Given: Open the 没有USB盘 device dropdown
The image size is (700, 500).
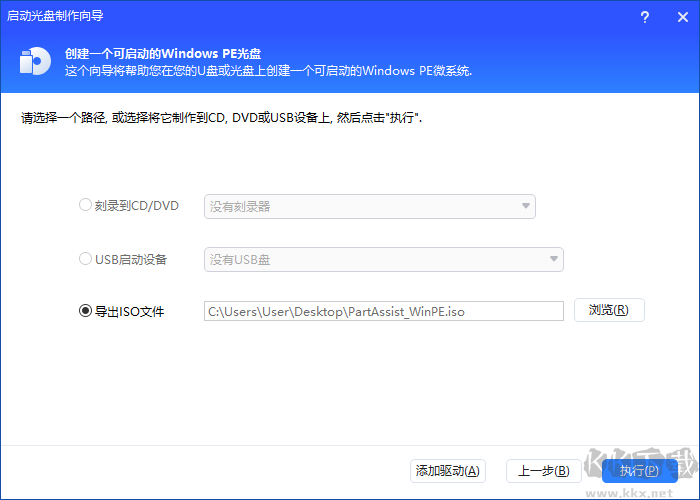Looking at the screenshot, I should (384, 259).
